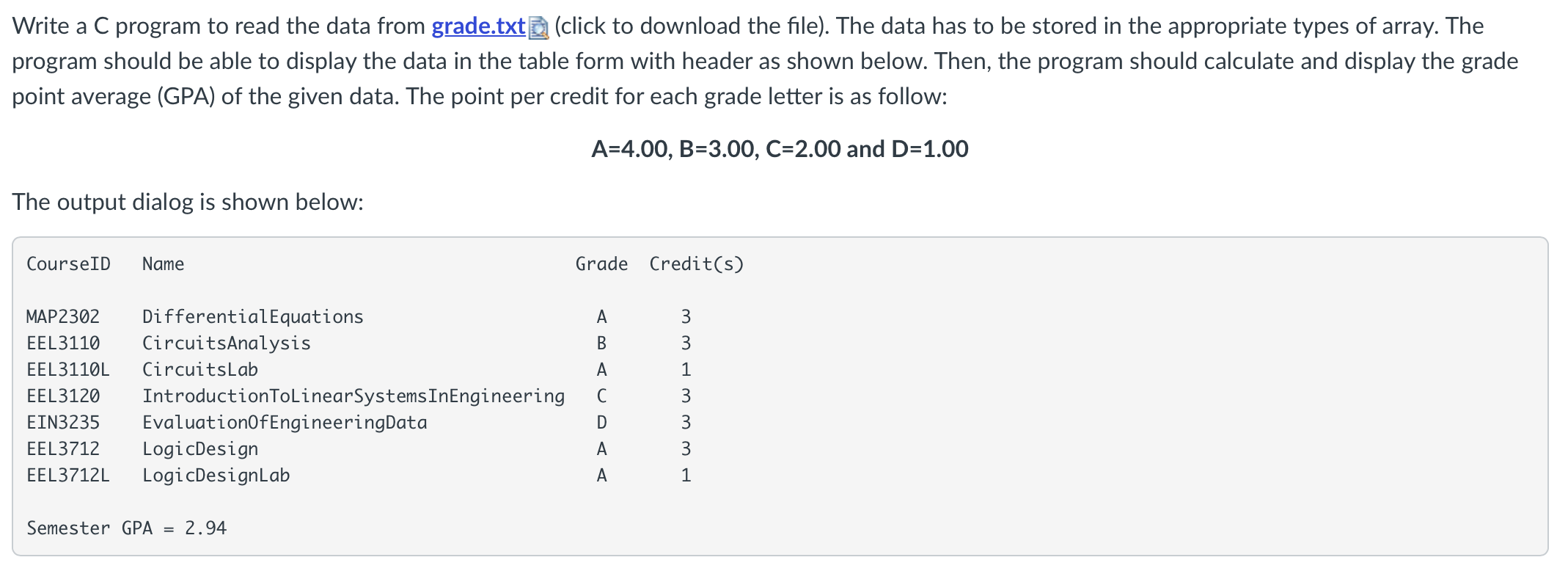This screenshot has height=571, width=1568.
Task: Click the Grade column header
Action: (x=601, y=264)
